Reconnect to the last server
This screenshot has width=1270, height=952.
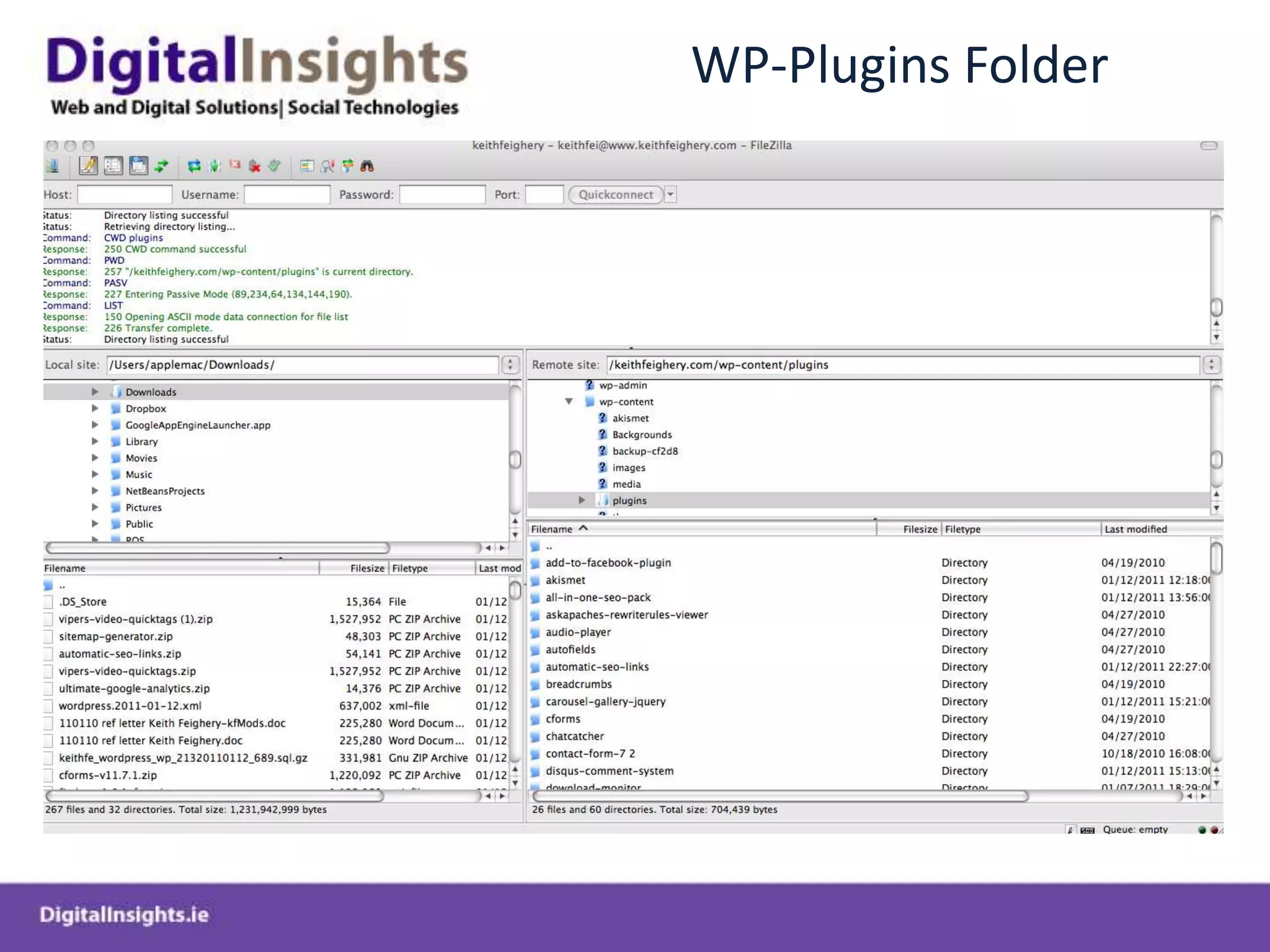pyautogui.click(x=274, y=165)
